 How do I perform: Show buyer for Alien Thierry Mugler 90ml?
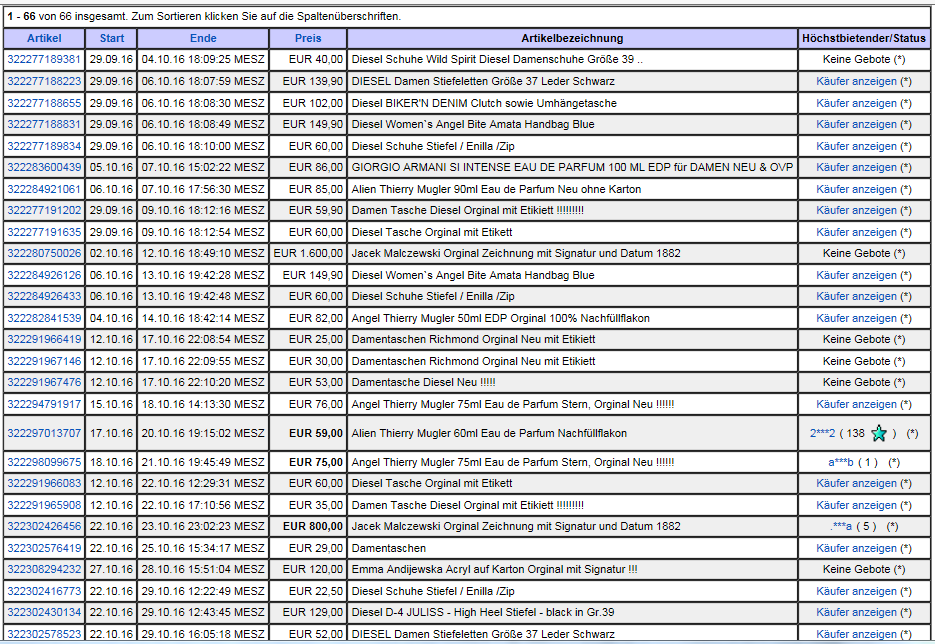(856, 189)
